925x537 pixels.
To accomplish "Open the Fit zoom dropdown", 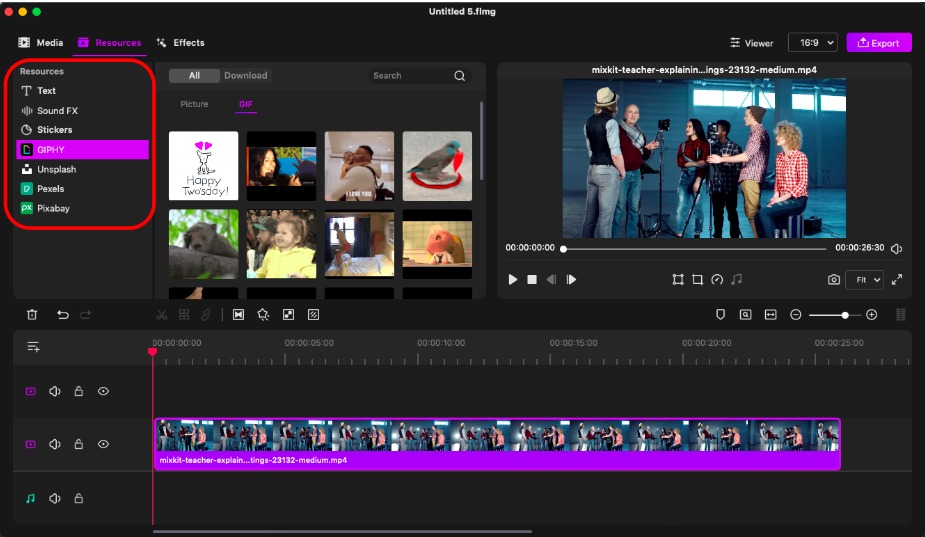I will tap(864, 280).
